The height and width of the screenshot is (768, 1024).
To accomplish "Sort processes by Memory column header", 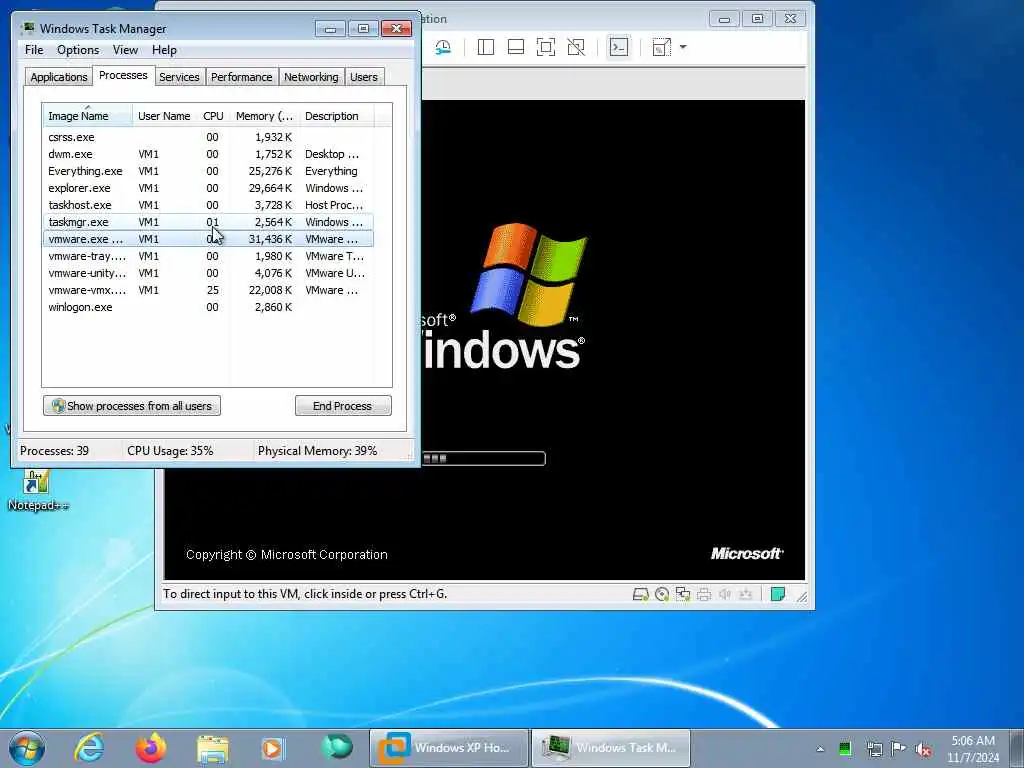I will click(264, 116).
